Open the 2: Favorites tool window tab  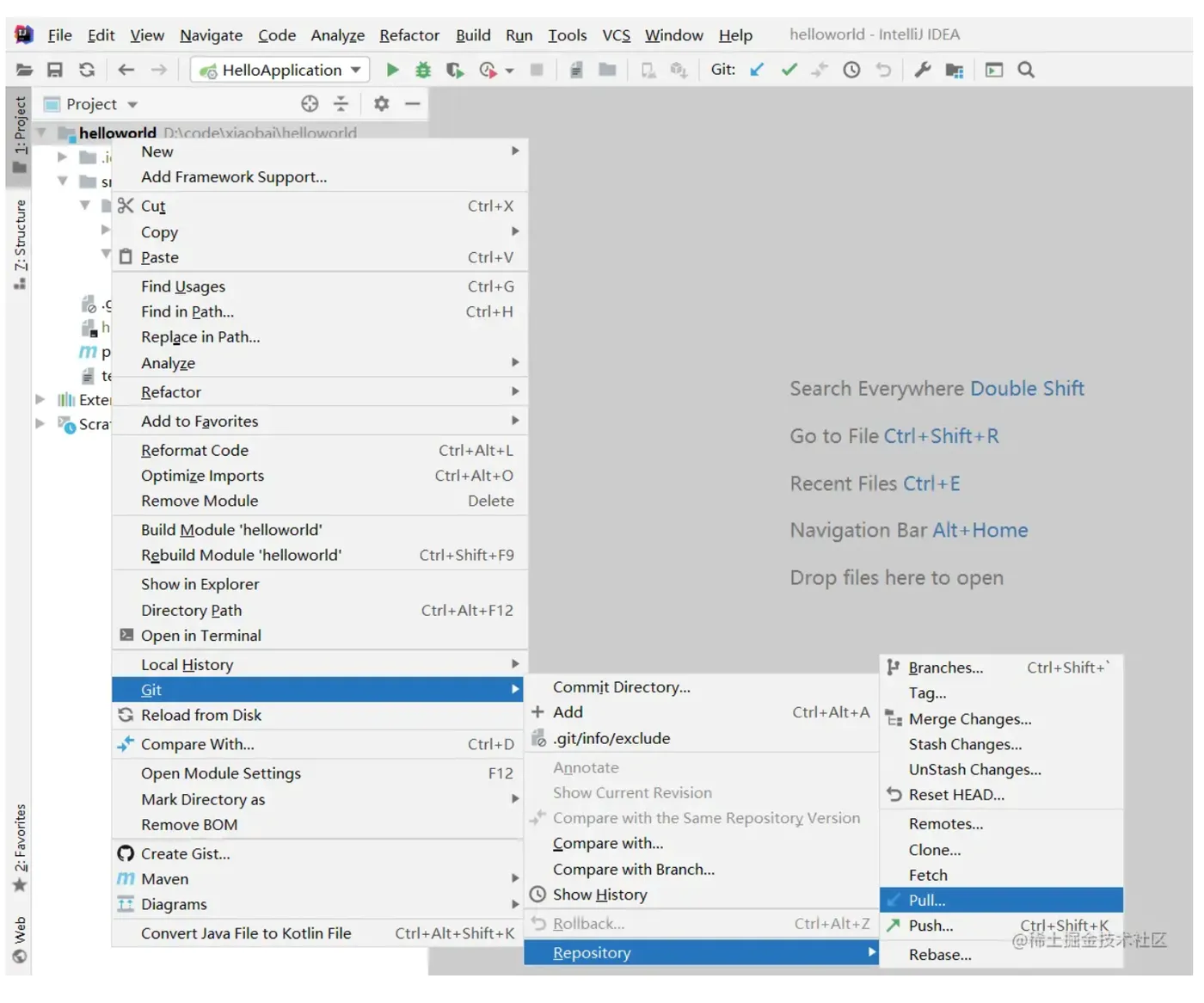[x=19, y=849]
